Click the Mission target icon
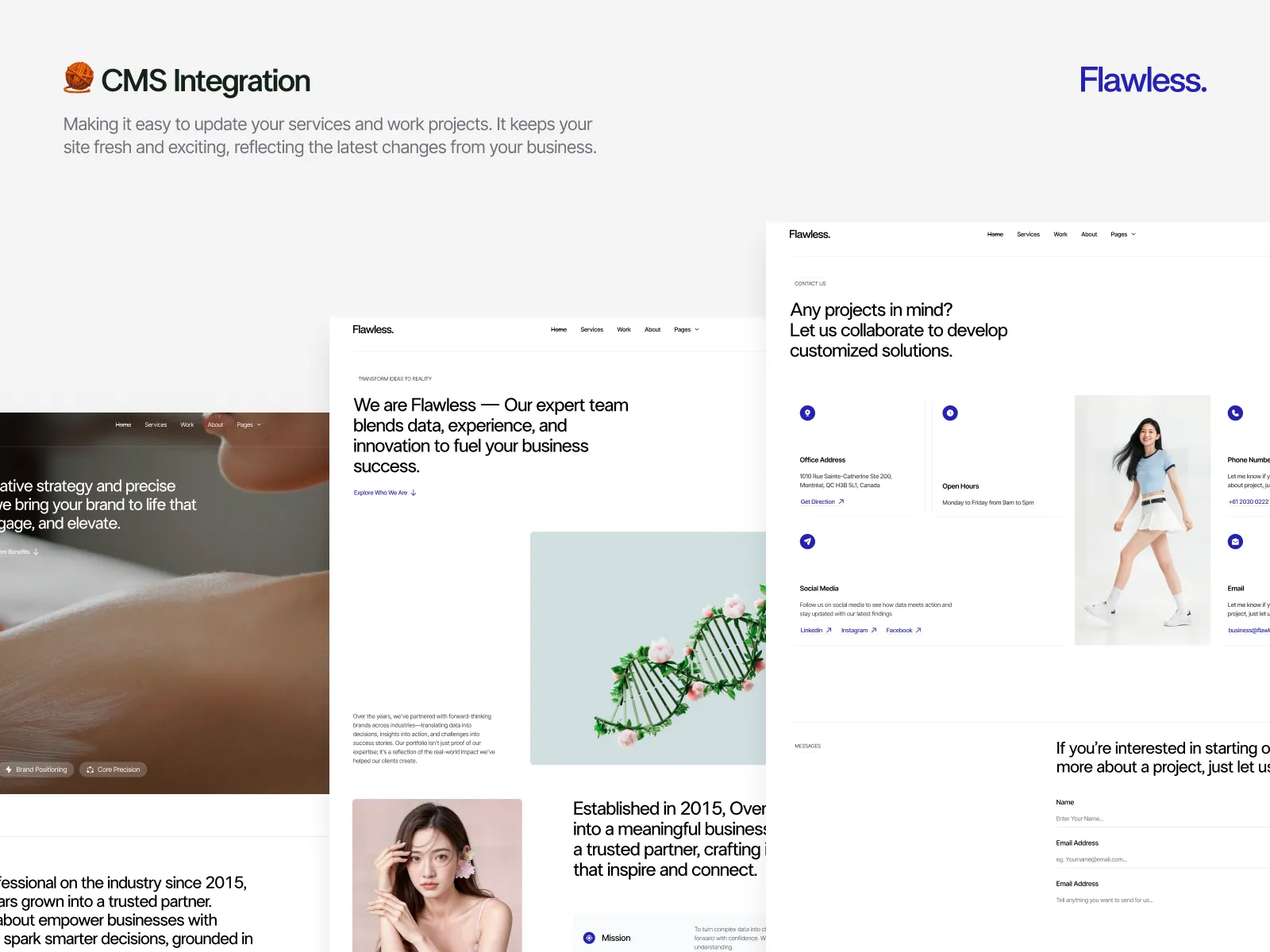Viewport: 1270px width, 952px height. (x=589, y=938)
